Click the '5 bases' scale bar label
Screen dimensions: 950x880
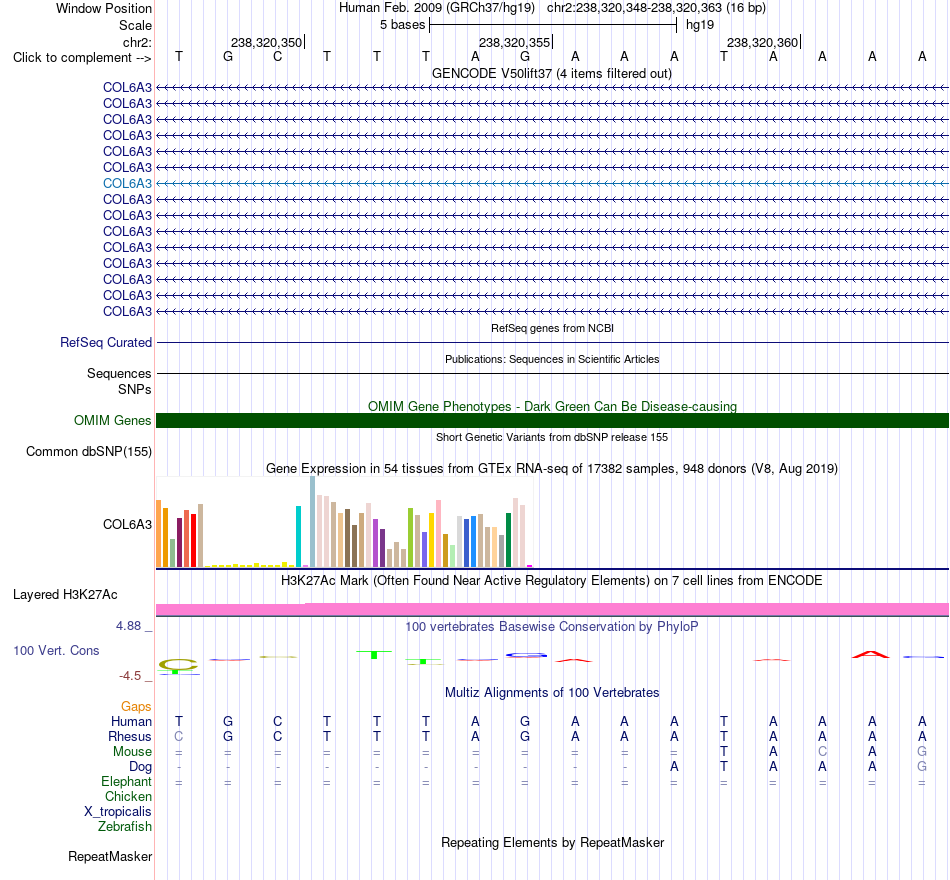[x=402, y=25]
